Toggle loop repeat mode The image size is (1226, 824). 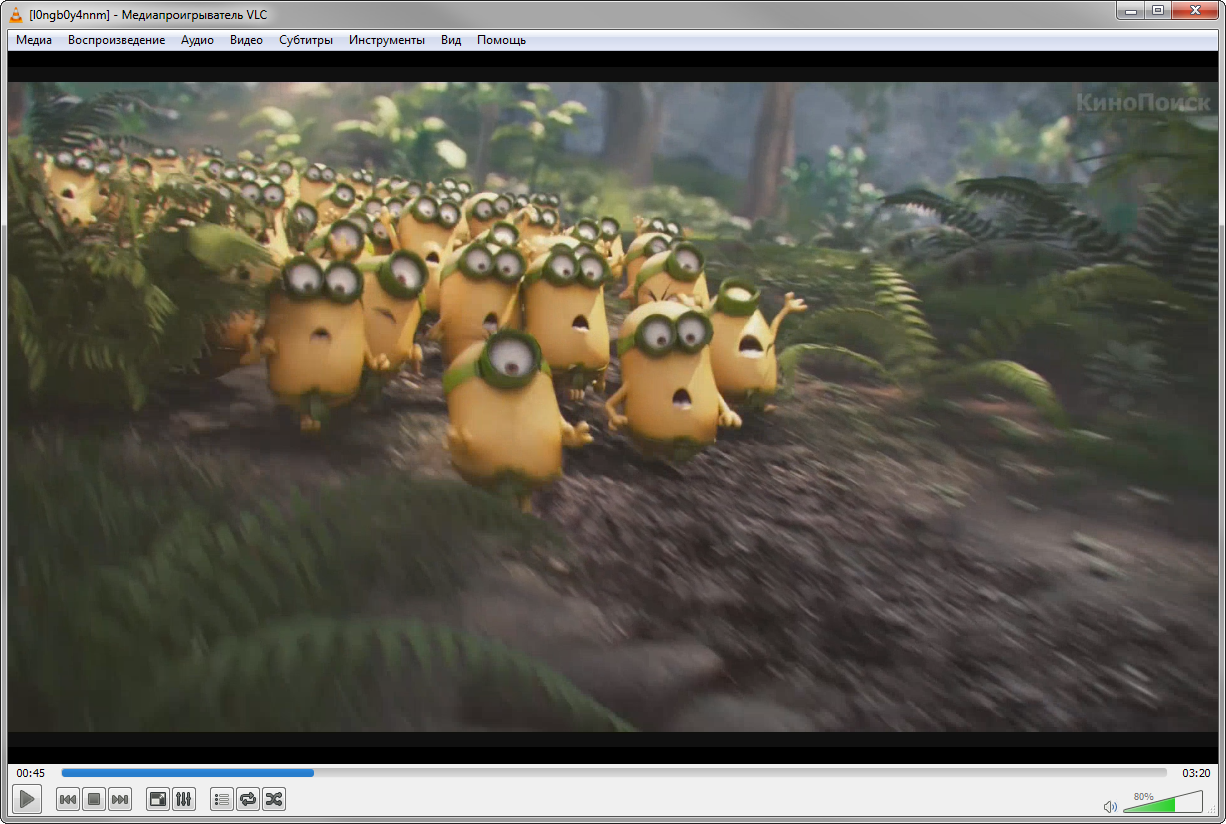tap(248, 799)
